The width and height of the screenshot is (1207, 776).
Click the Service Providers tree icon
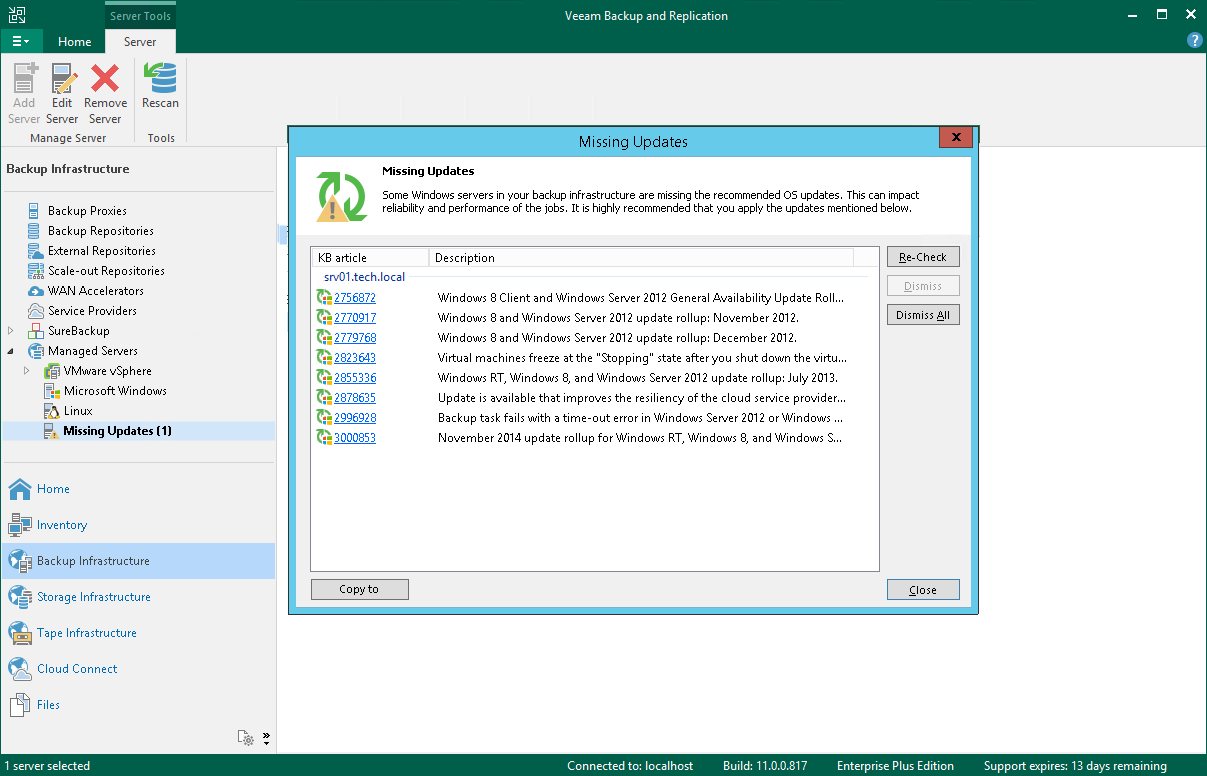pyautogui.click(x=36, y=311)
